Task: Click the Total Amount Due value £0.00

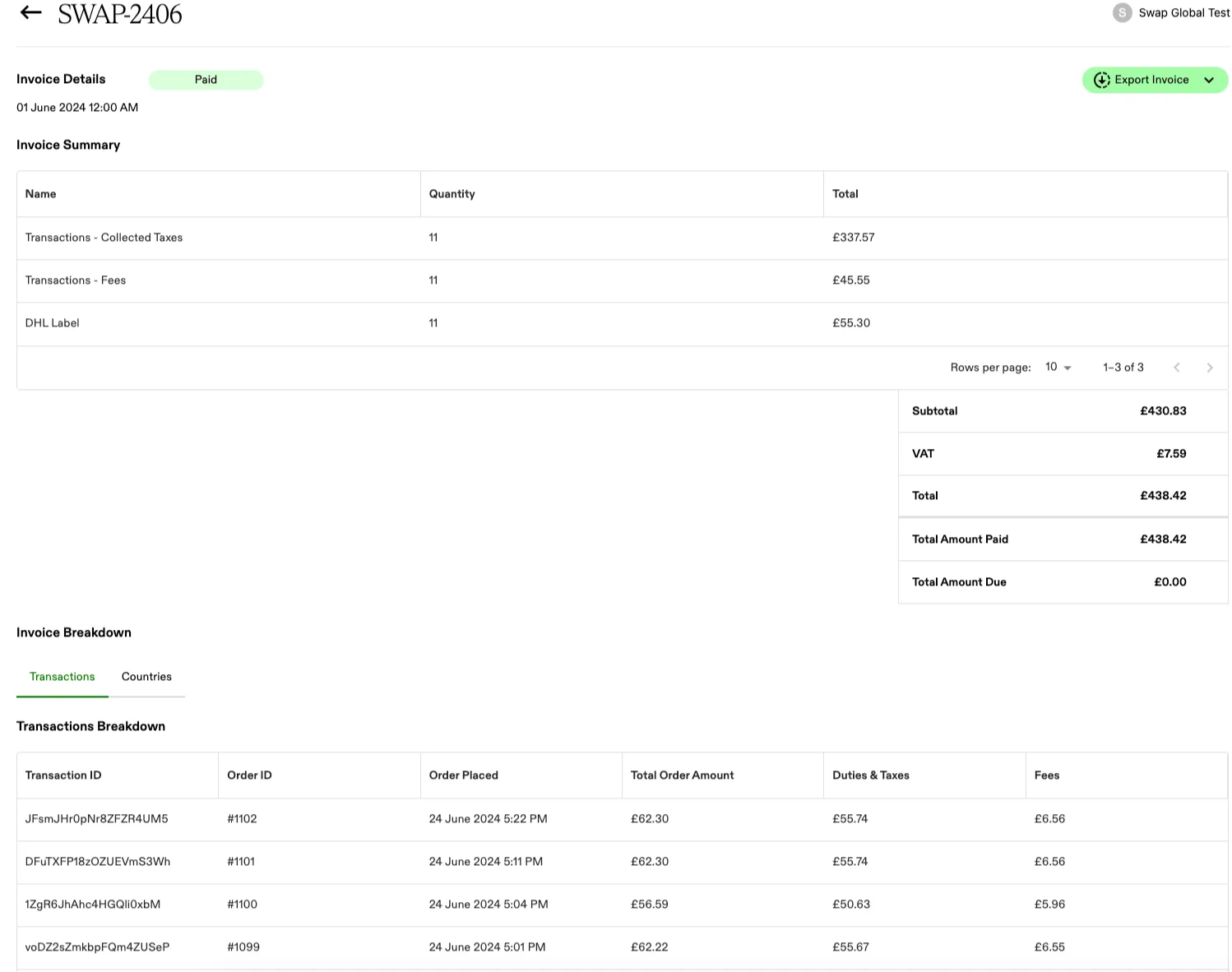Action: click(x=1170, y=582)
